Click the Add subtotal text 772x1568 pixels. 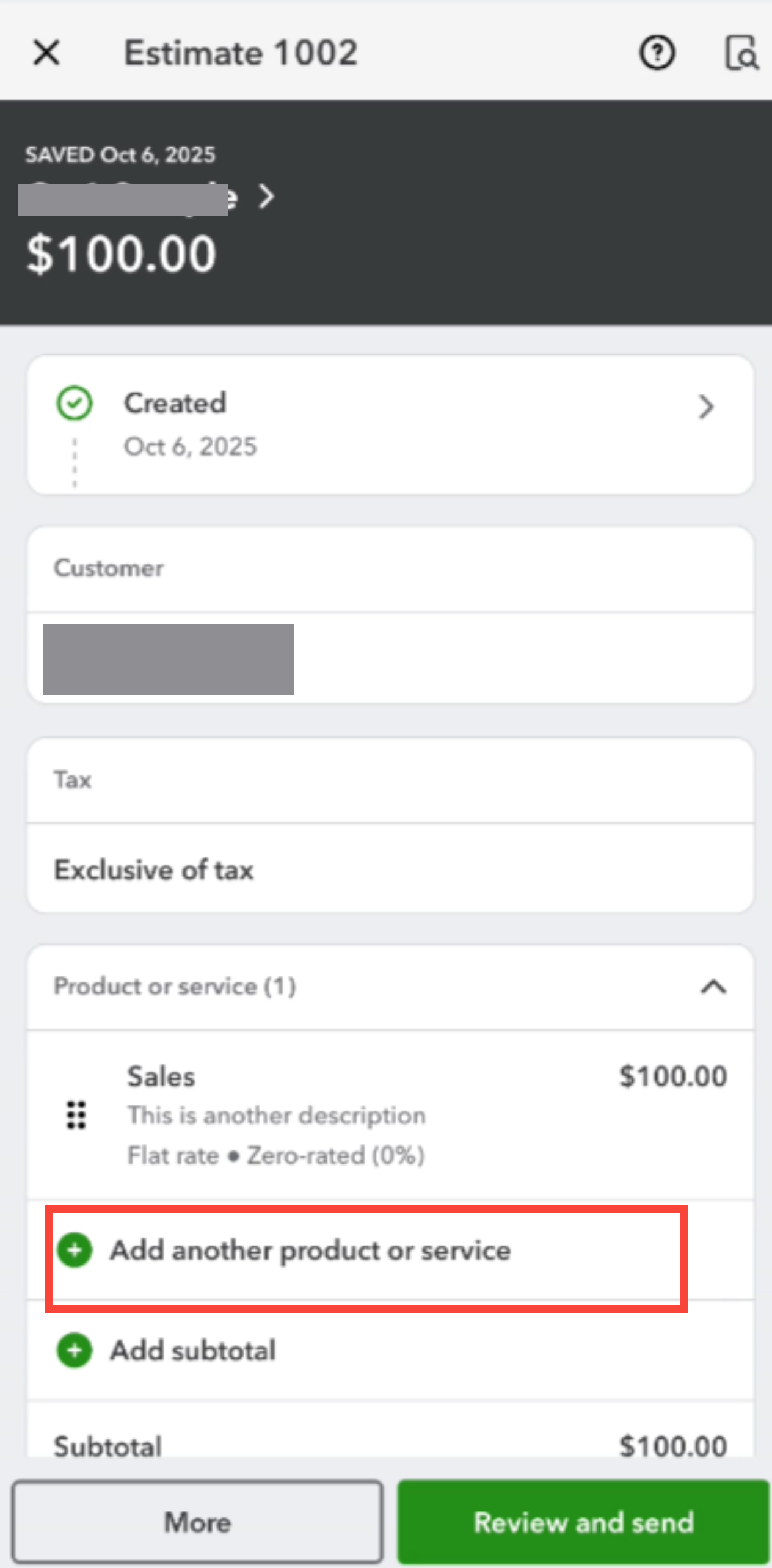[x=193, y=1350]
